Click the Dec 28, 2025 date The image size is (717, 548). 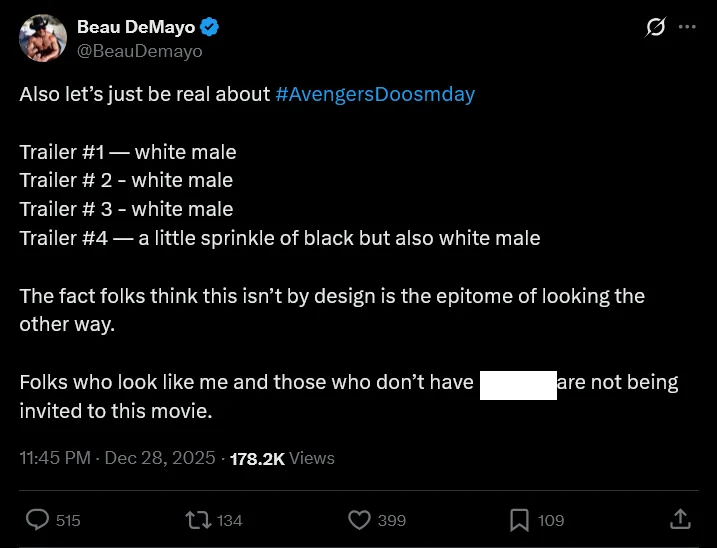(x=160, y=458)
